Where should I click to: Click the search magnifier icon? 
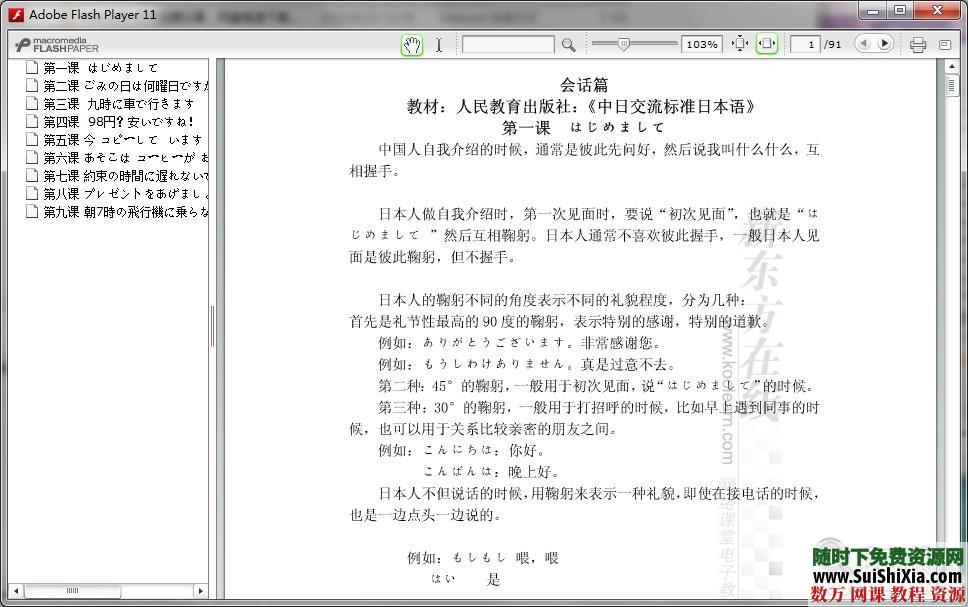[568, 44]
